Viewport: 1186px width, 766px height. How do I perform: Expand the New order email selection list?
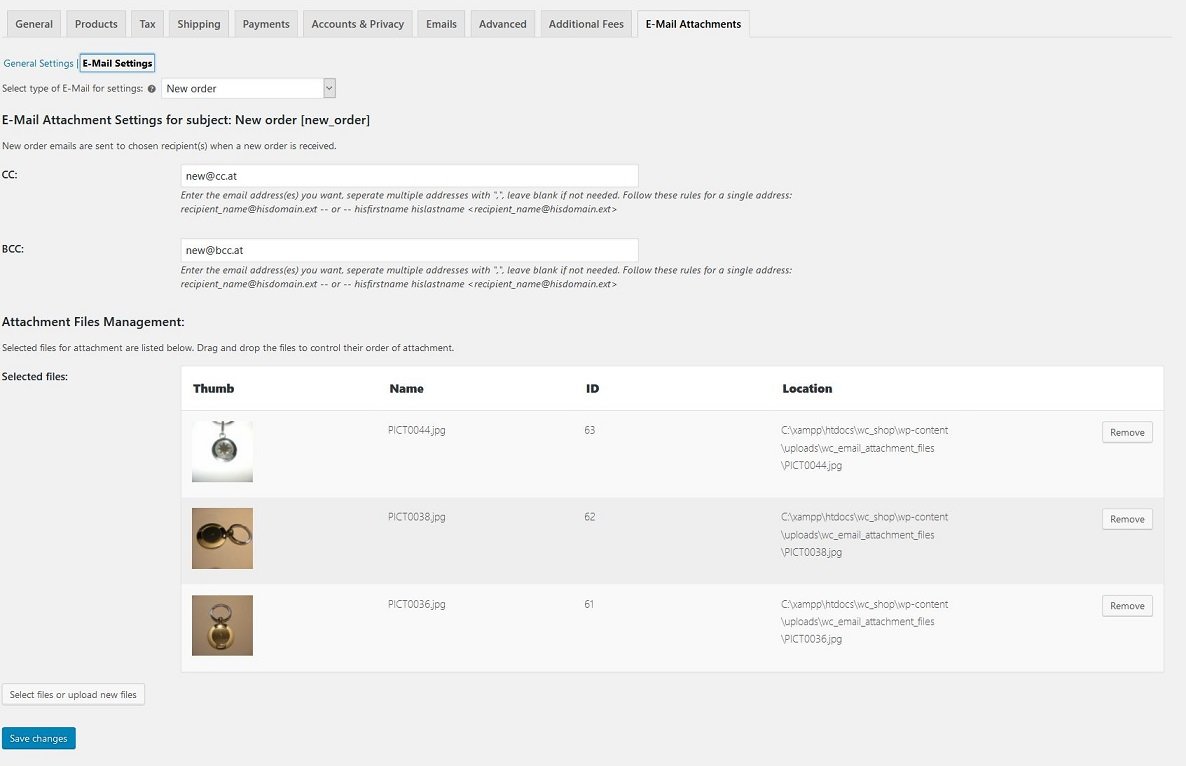[328, 88]
